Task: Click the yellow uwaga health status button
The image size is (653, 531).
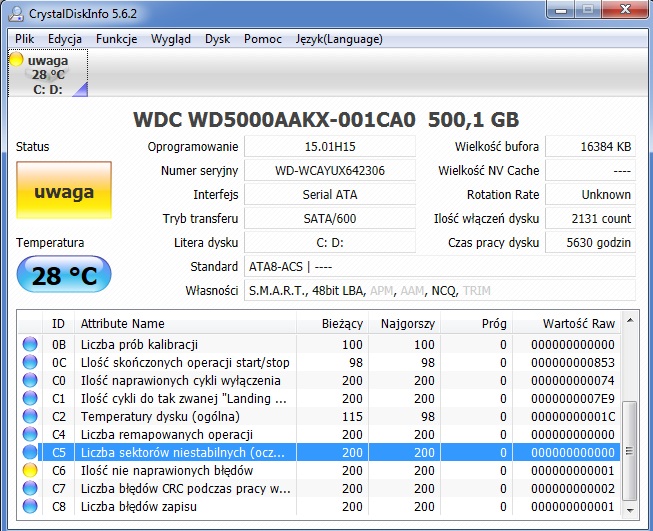Action: point(64,190)
